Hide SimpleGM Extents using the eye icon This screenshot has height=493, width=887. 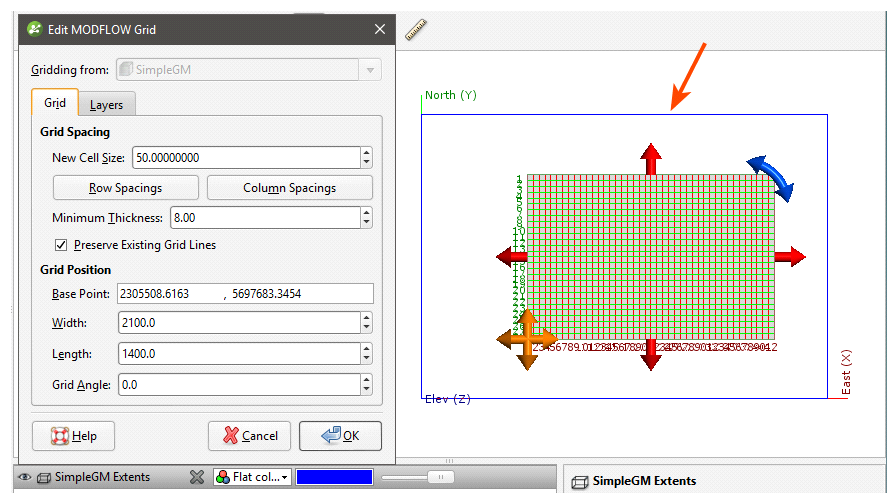24,478
